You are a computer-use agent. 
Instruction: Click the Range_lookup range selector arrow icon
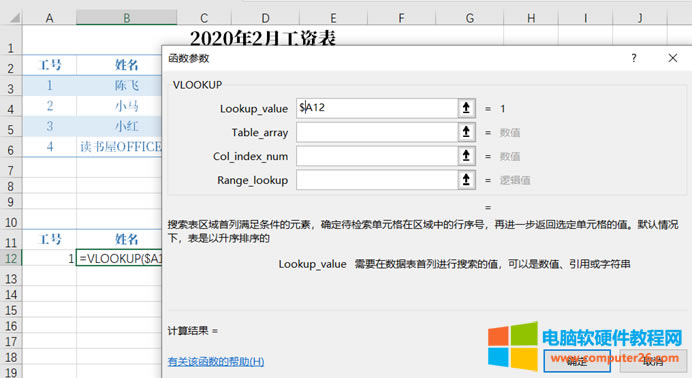(x=466, y=180)
